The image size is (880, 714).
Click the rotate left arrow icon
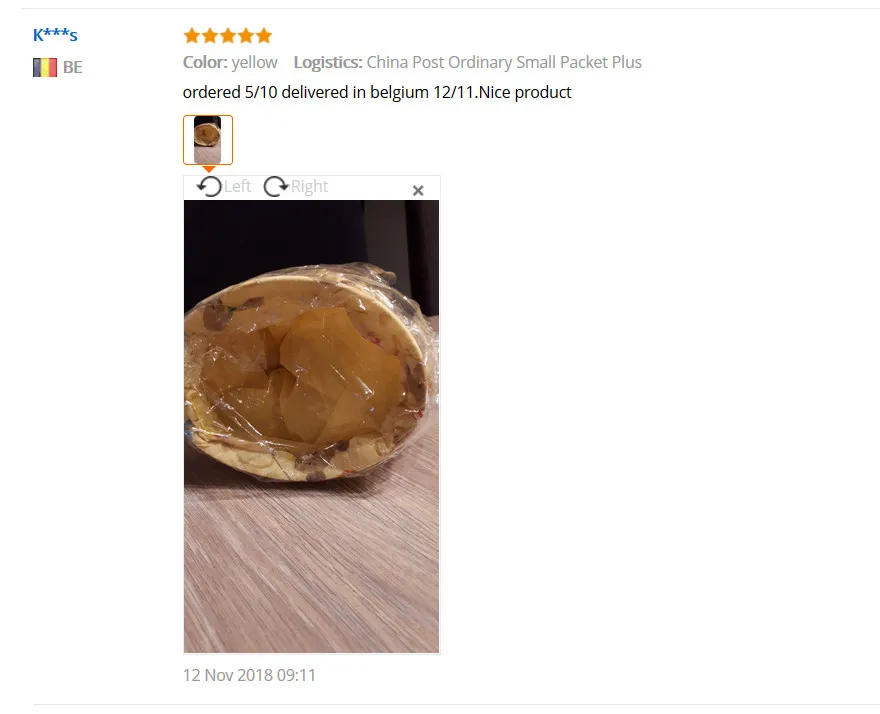pyautogui.click(x=209, y=186)
